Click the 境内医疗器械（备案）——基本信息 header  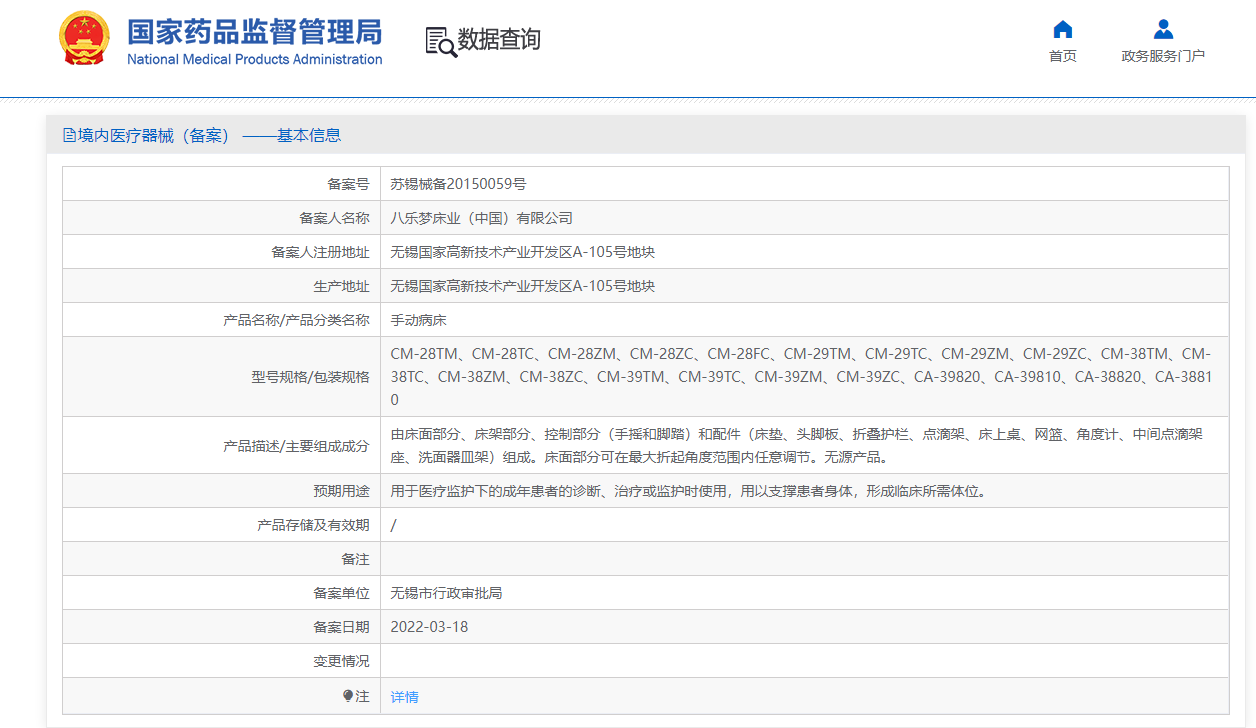[209, 135]
